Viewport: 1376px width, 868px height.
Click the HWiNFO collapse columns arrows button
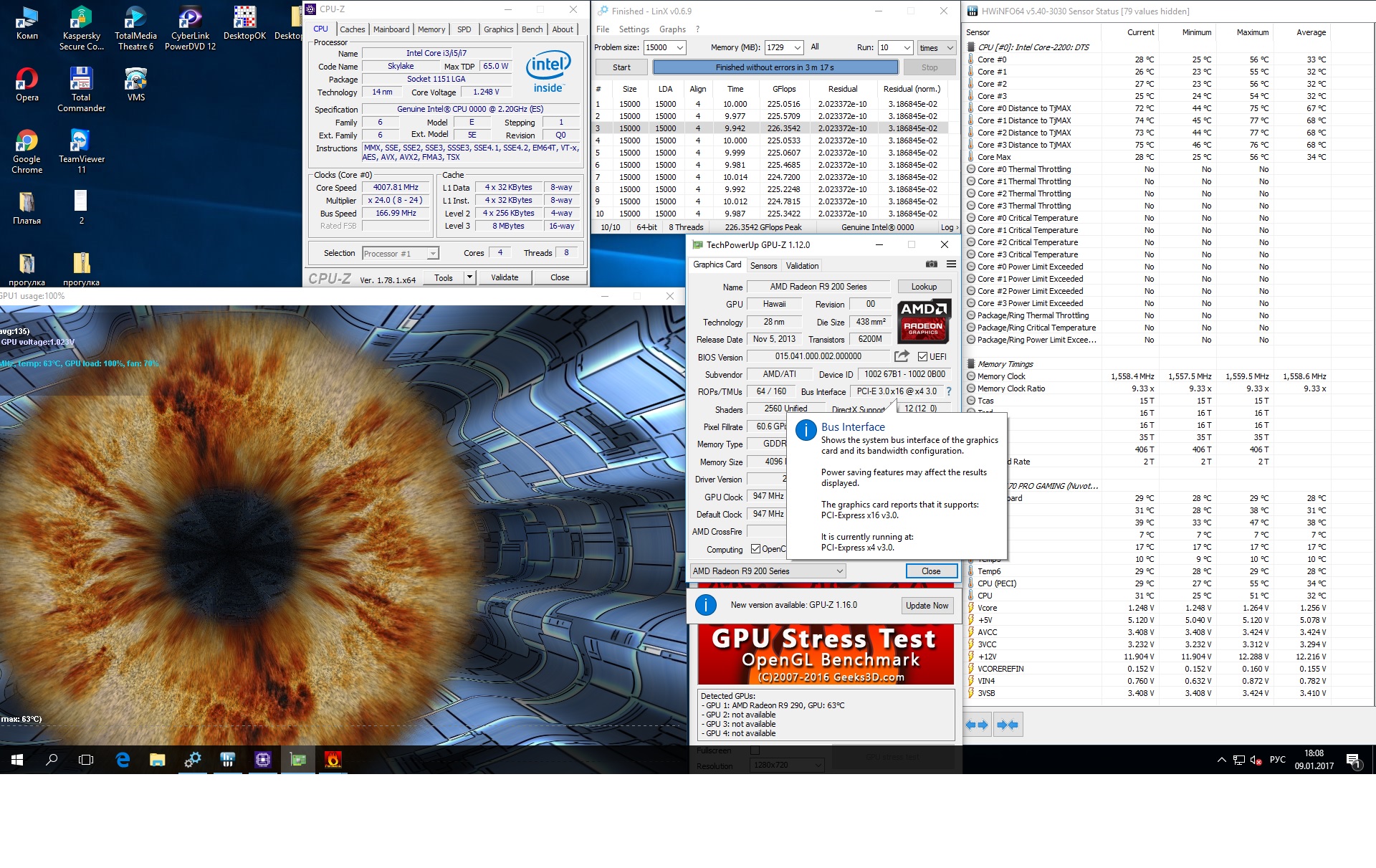pos(1007,725)
